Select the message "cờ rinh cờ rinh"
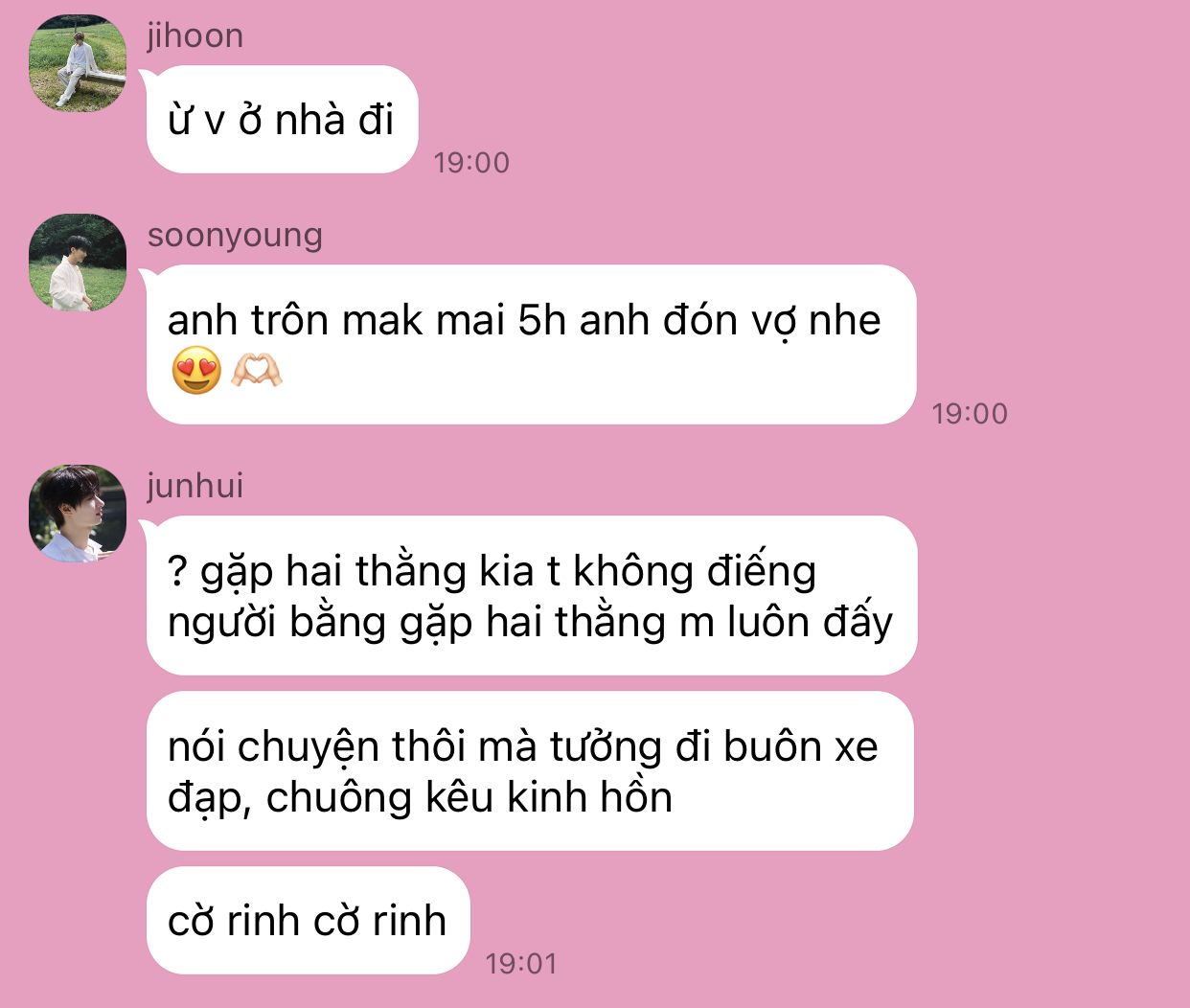The image size is (1190, 1008). click(x=308, y=921)
